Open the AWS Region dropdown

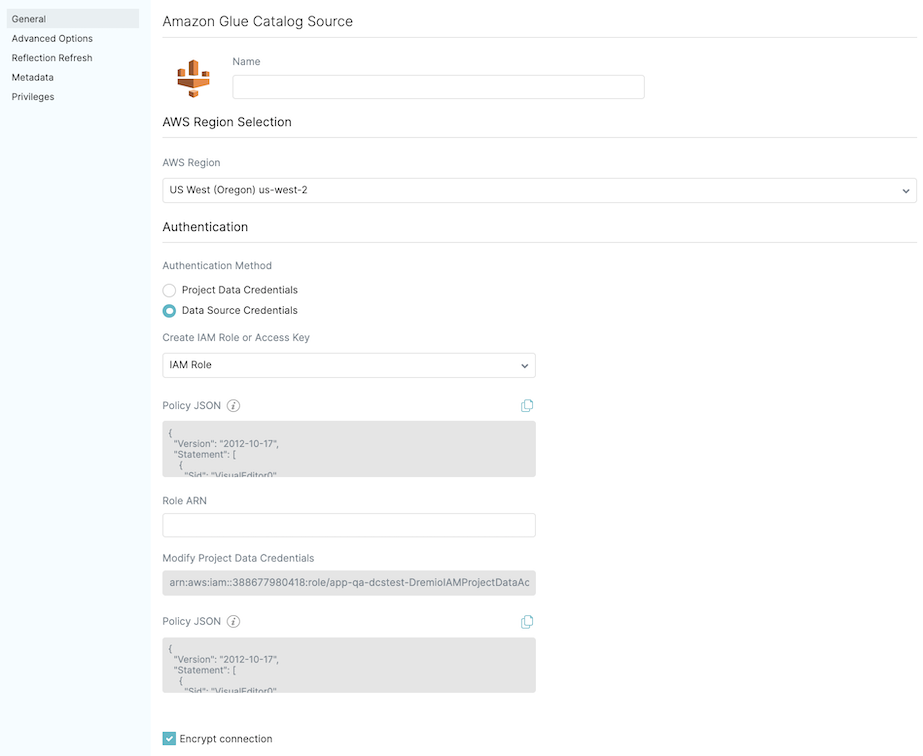(538, 190)
